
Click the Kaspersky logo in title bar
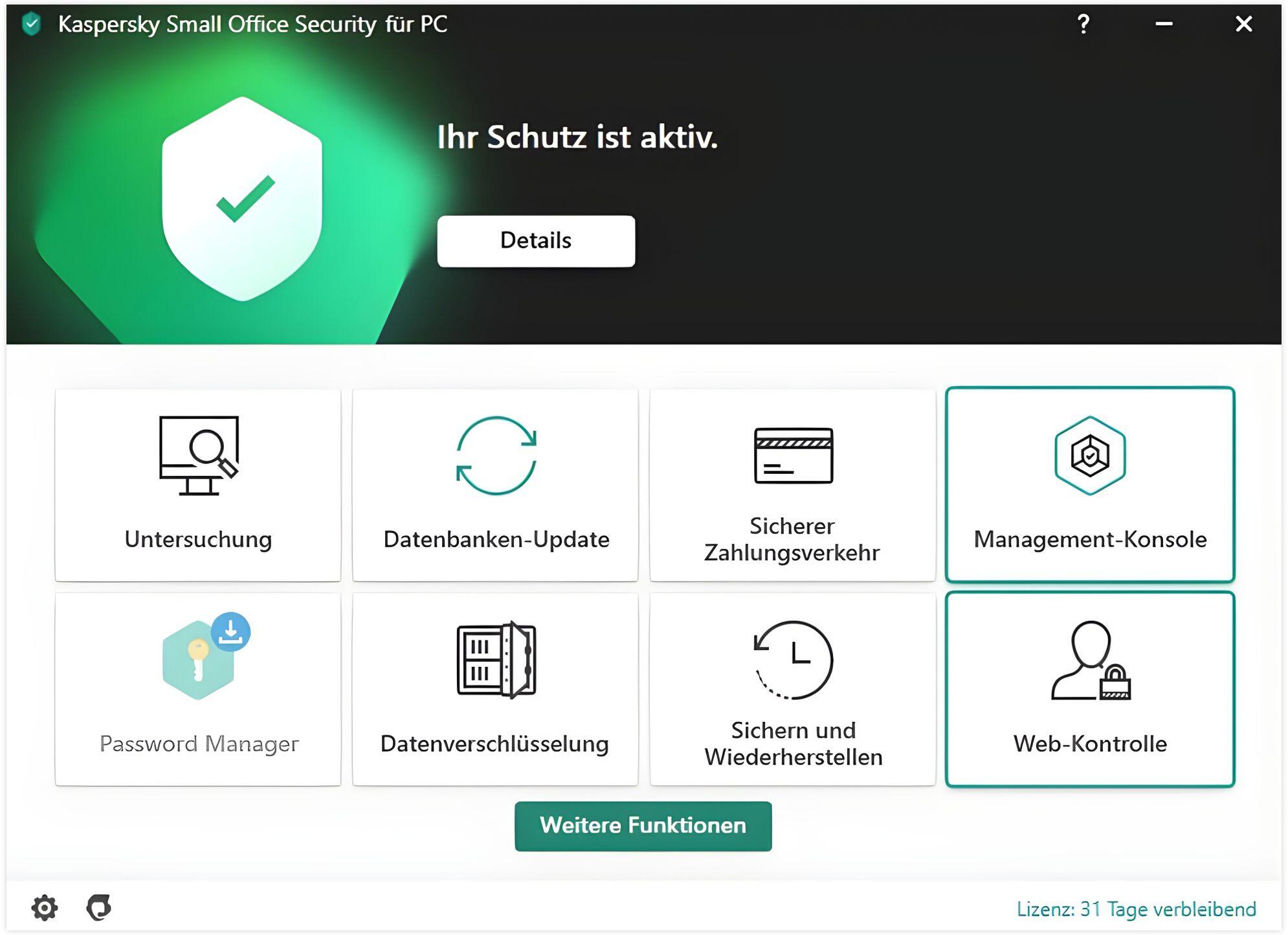pos(31,25)
